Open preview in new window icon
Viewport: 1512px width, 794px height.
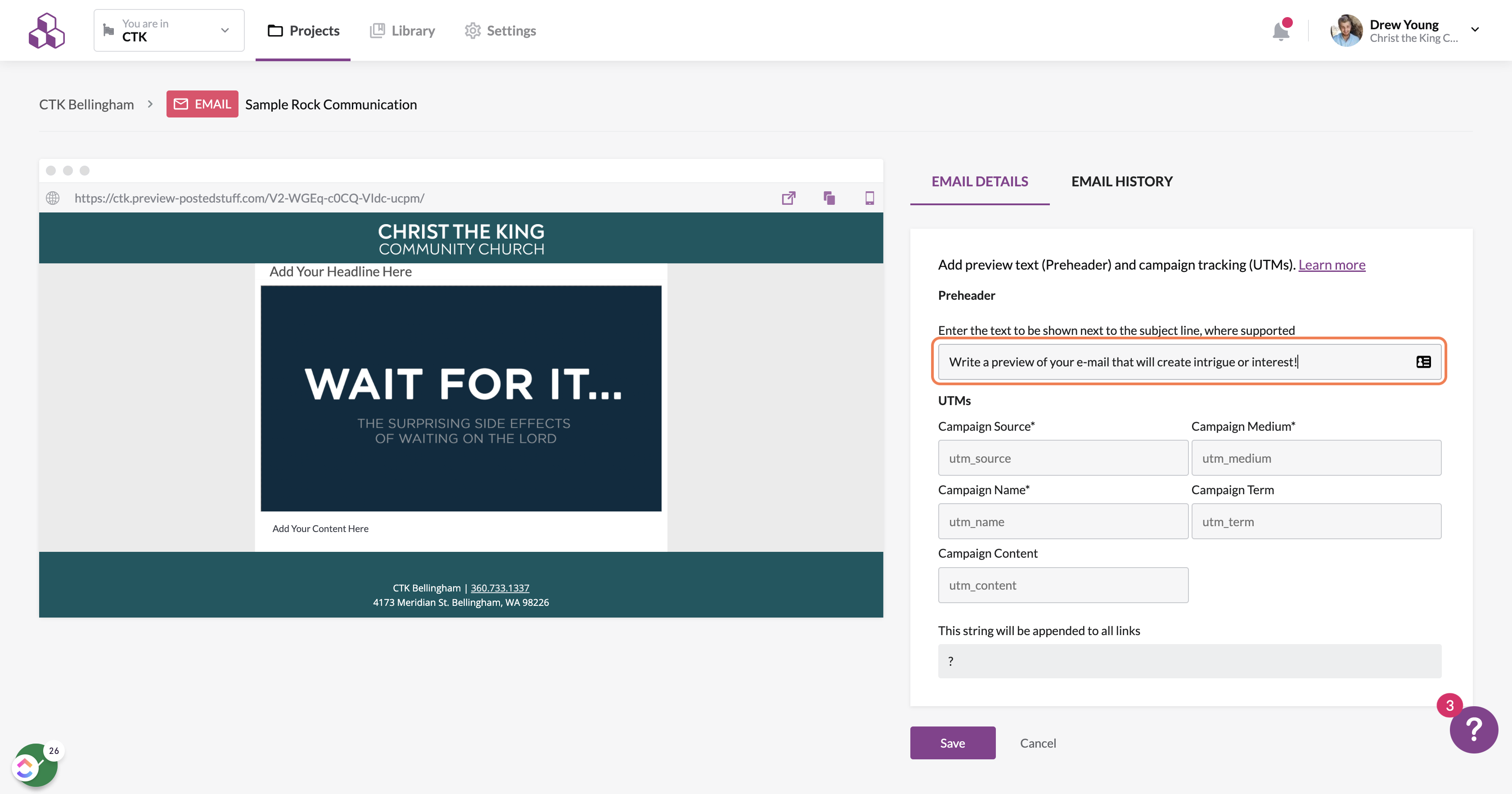coord(788,198)
